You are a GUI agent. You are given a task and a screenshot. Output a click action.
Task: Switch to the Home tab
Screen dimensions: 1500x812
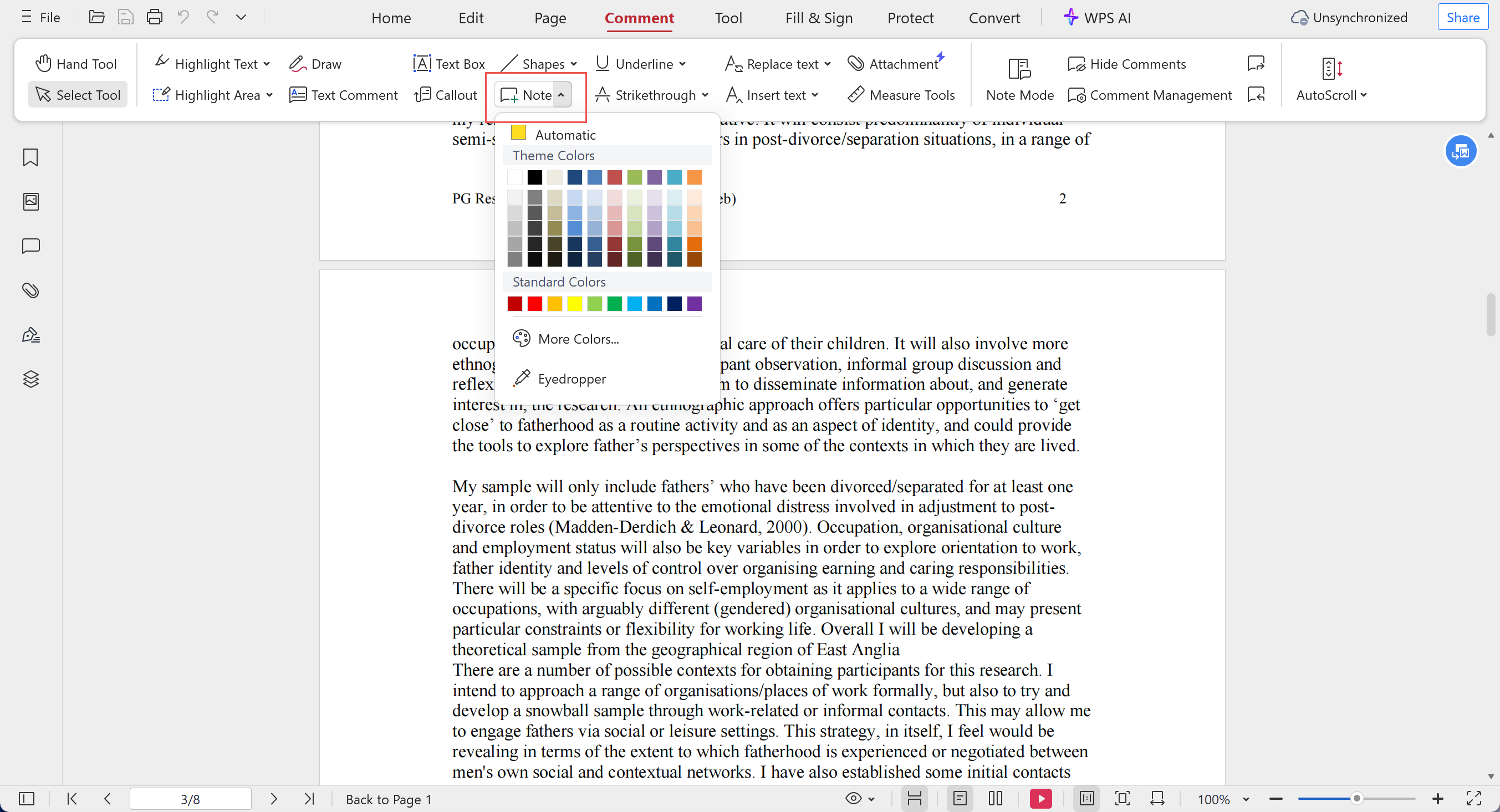tap(391, 18)
